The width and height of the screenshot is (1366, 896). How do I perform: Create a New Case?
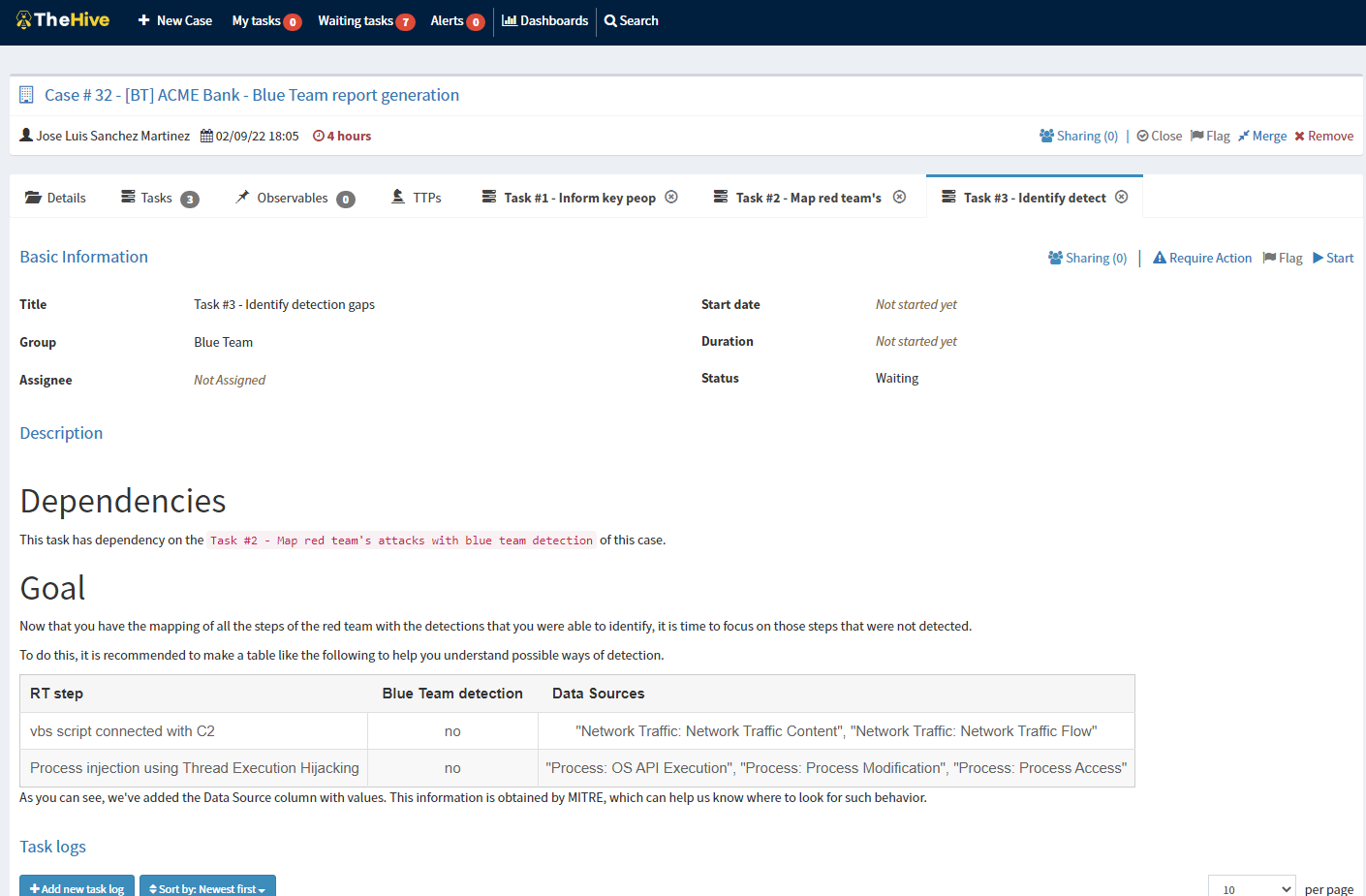point(175,20)
